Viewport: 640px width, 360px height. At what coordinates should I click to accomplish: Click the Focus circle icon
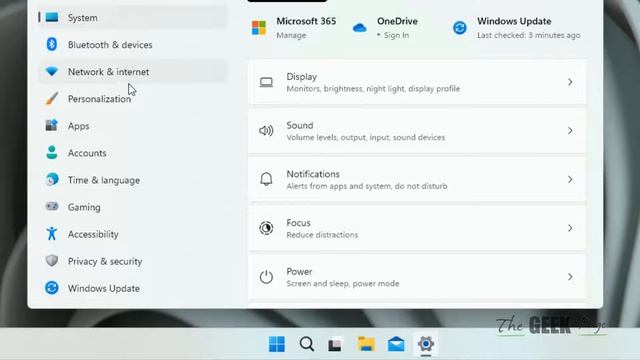266,228
